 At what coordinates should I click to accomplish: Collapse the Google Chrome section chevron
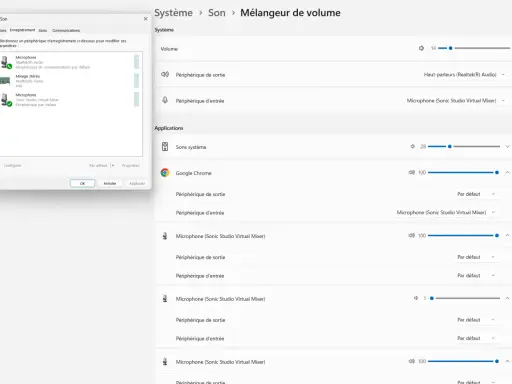point(507,172)
